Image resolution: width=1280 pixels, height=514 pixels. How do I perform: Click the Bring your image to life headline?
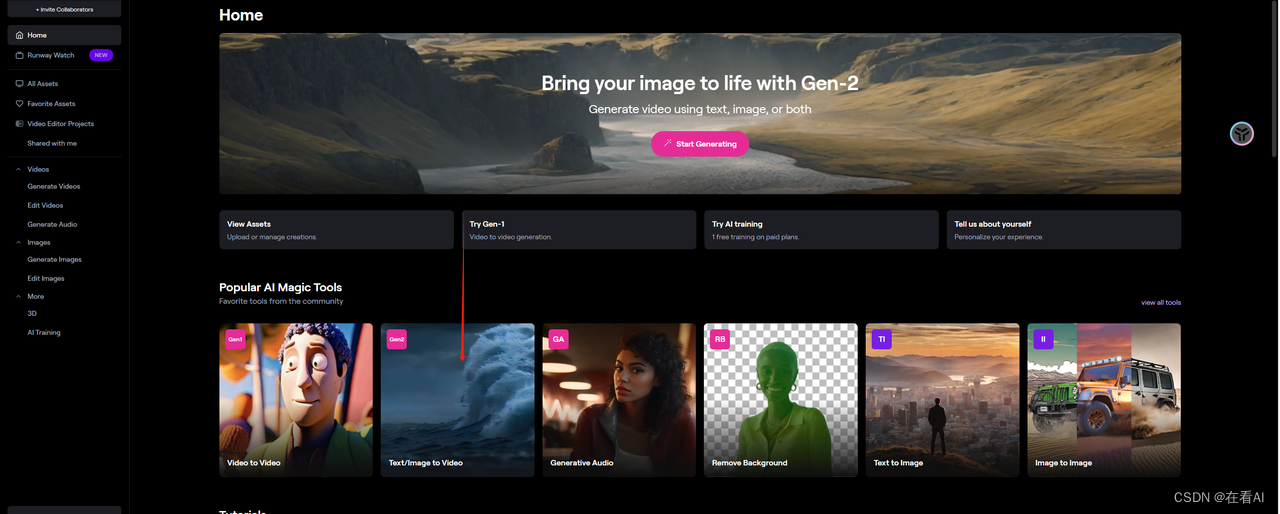point(700,84)
